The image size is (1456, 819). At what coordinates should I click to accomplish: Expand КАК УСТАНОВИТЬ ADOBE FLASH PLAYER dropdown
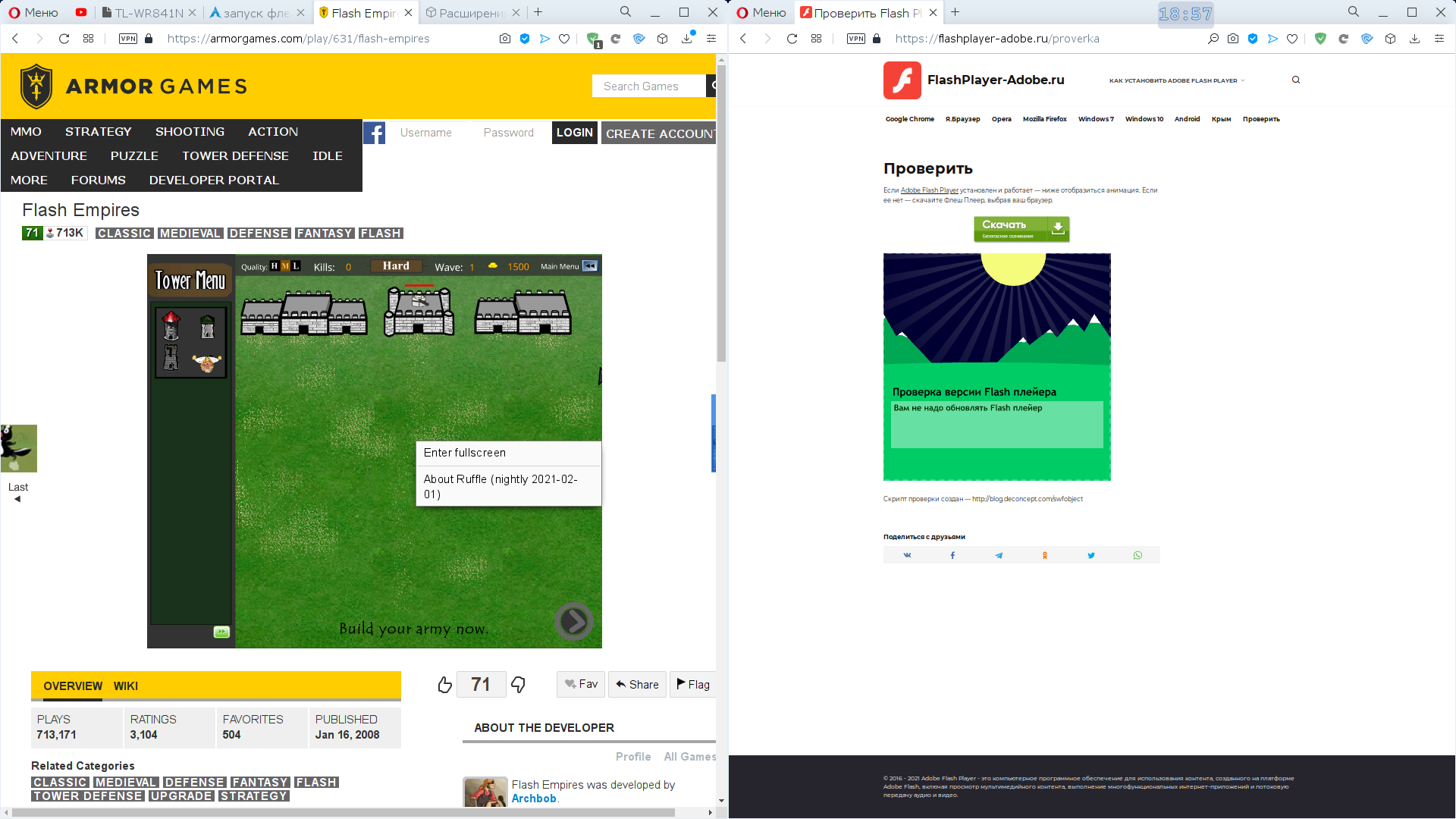coord(1177,80)
